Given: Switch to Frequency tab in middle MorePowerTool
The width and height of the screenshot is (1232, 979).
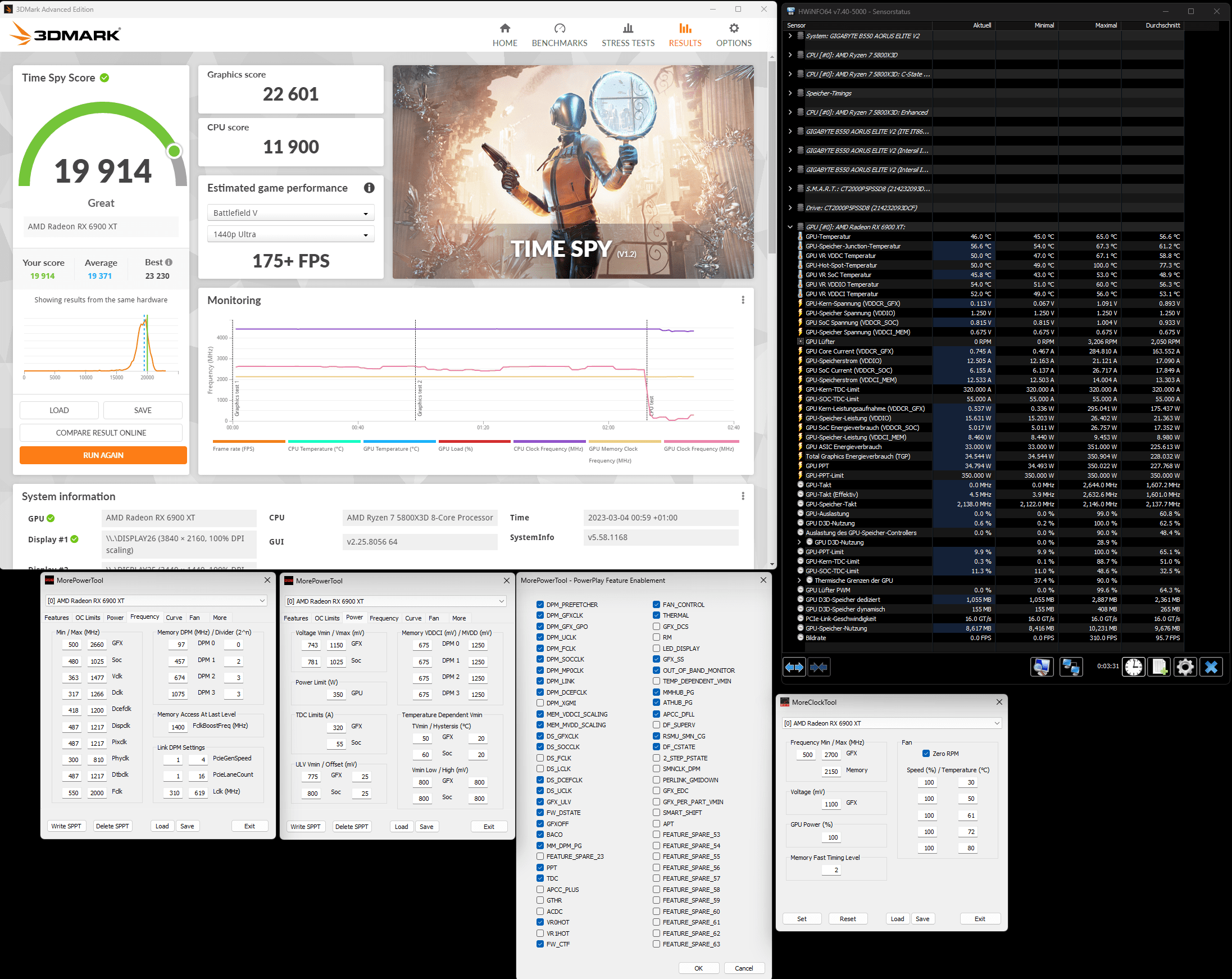Looking at the screenshot, I should 384,618.
